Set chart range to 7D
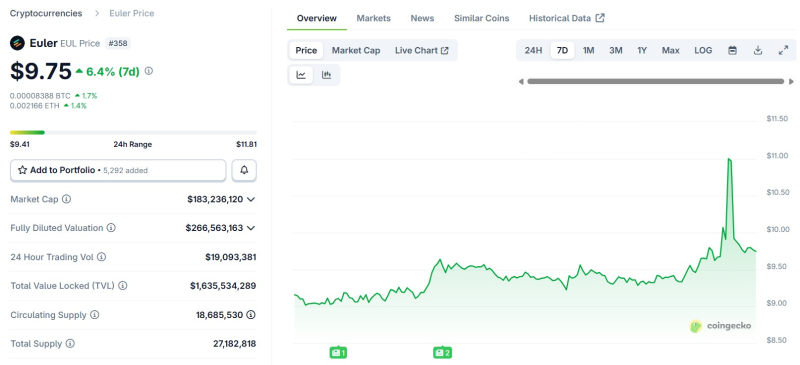800x365 pixels. tap(562, 51)
